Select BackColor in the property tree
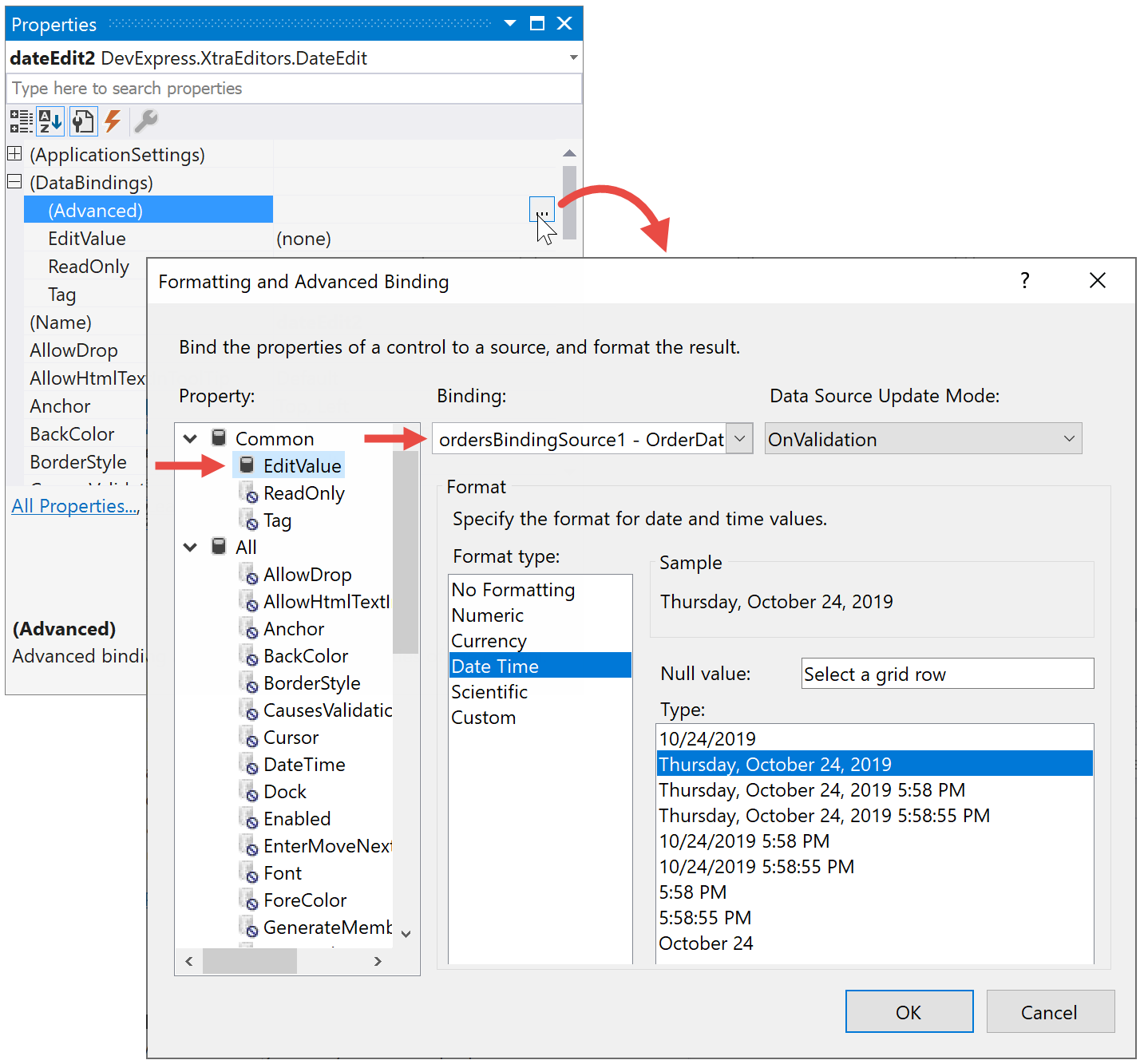Image resolution: width=1140 pixels, height=1064 pixels. (305, 656)
